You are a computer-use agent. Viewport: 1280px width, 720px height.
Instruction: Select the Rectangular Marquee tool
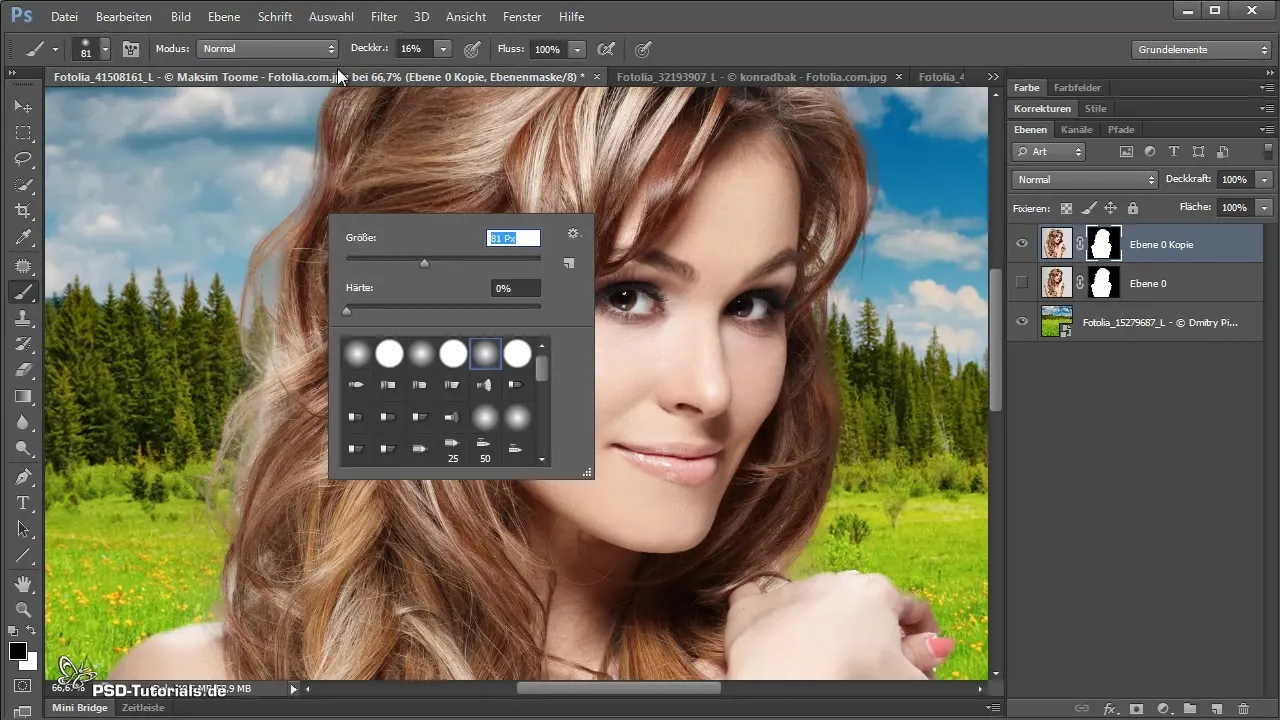23,133
